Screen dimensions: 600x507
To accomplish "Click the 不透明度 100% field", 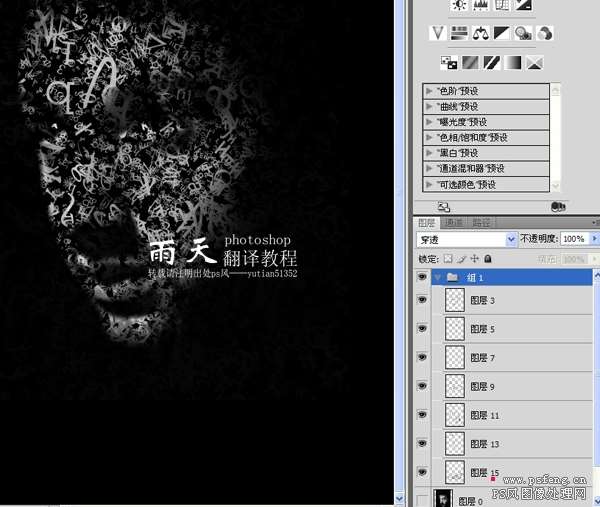I will [575, 239].
